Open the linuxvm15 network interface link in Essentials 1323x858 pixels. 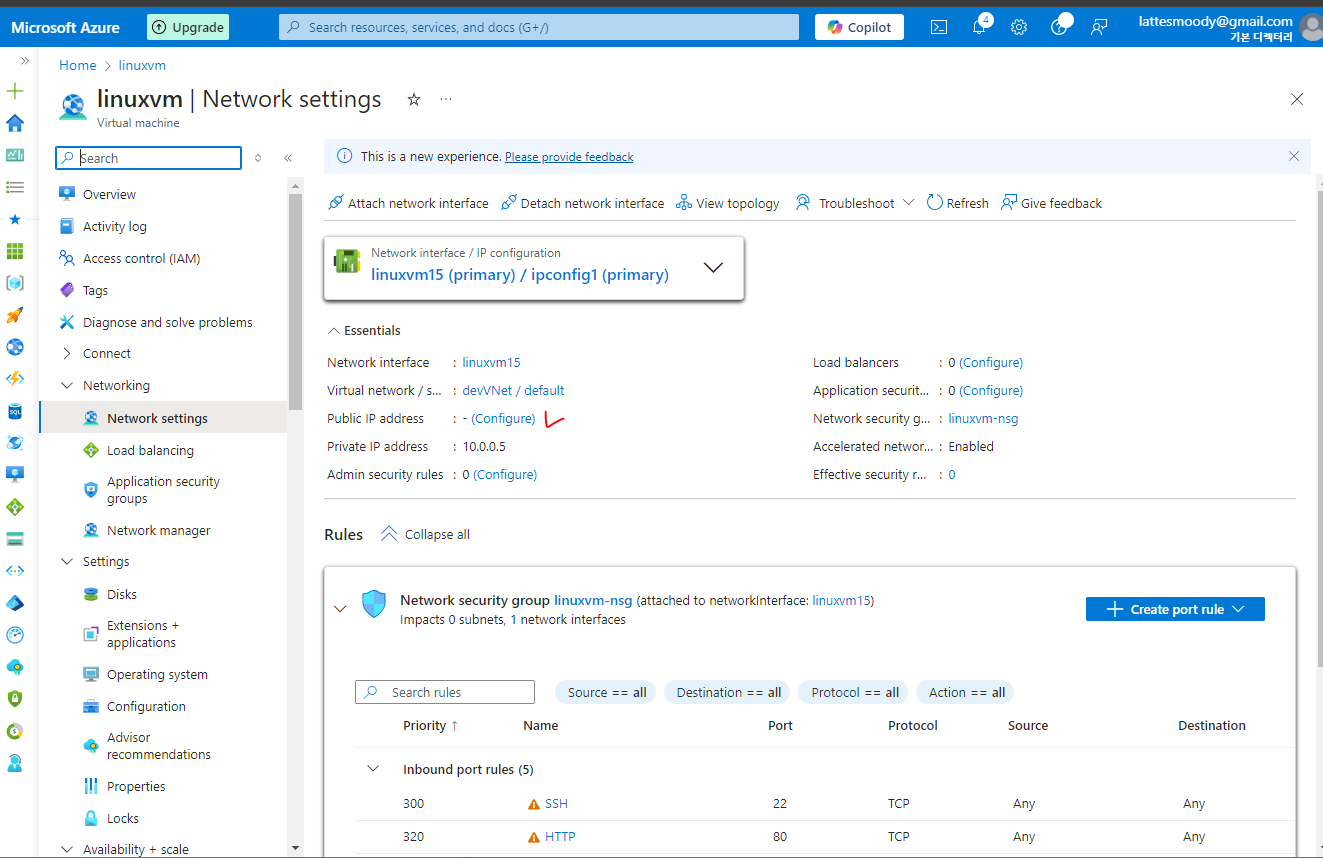pyautogui.click(x=491, y=362)
